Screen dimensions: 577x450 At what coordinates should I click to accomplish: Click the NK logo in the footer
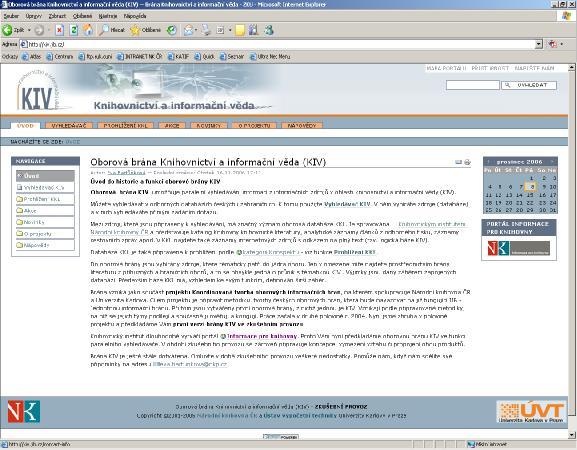[x=24, y=411]
